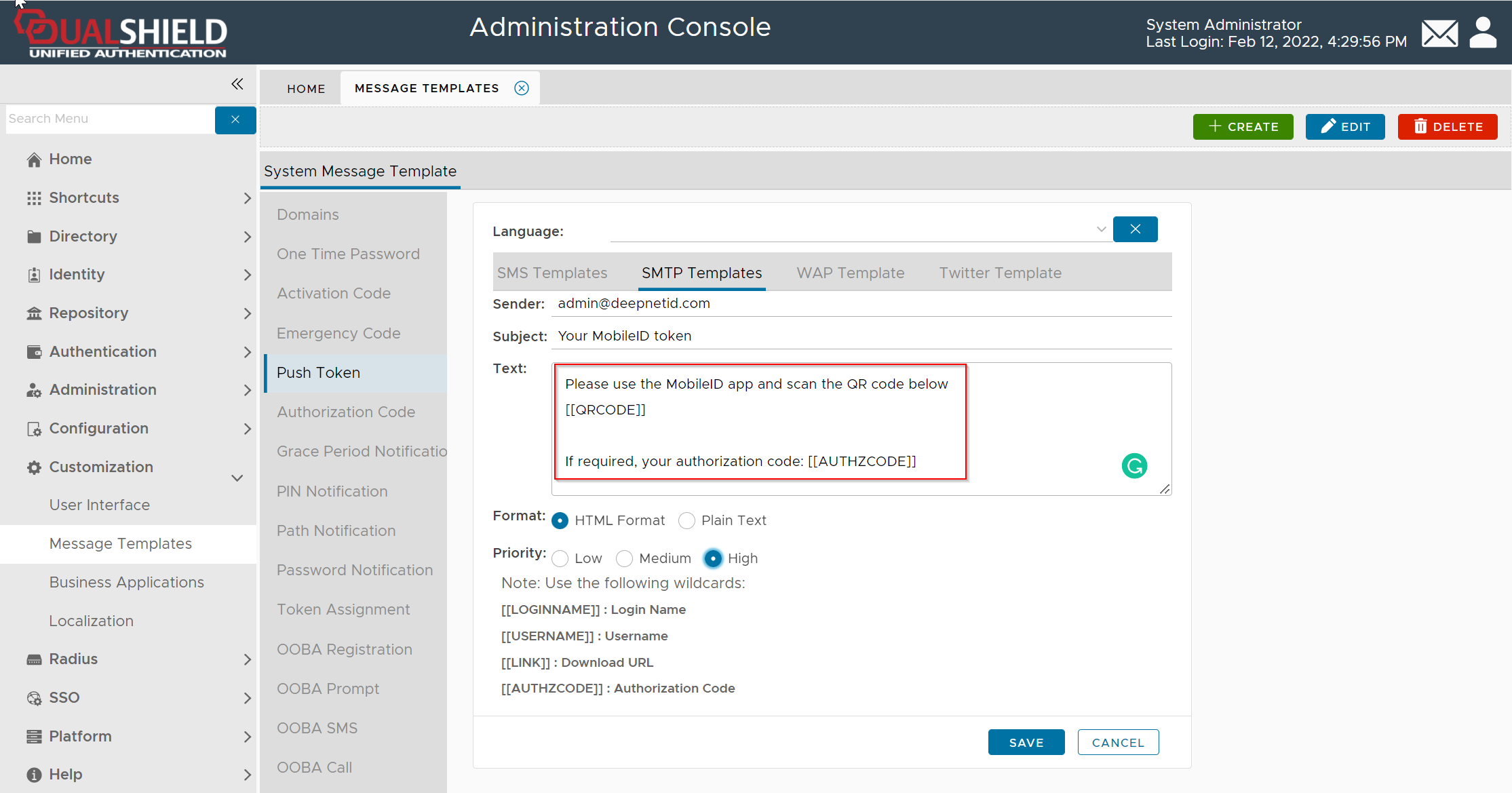Screen dimensions: 1512x793
Task: Select Plain Text format option
Action: click(687, 521)
